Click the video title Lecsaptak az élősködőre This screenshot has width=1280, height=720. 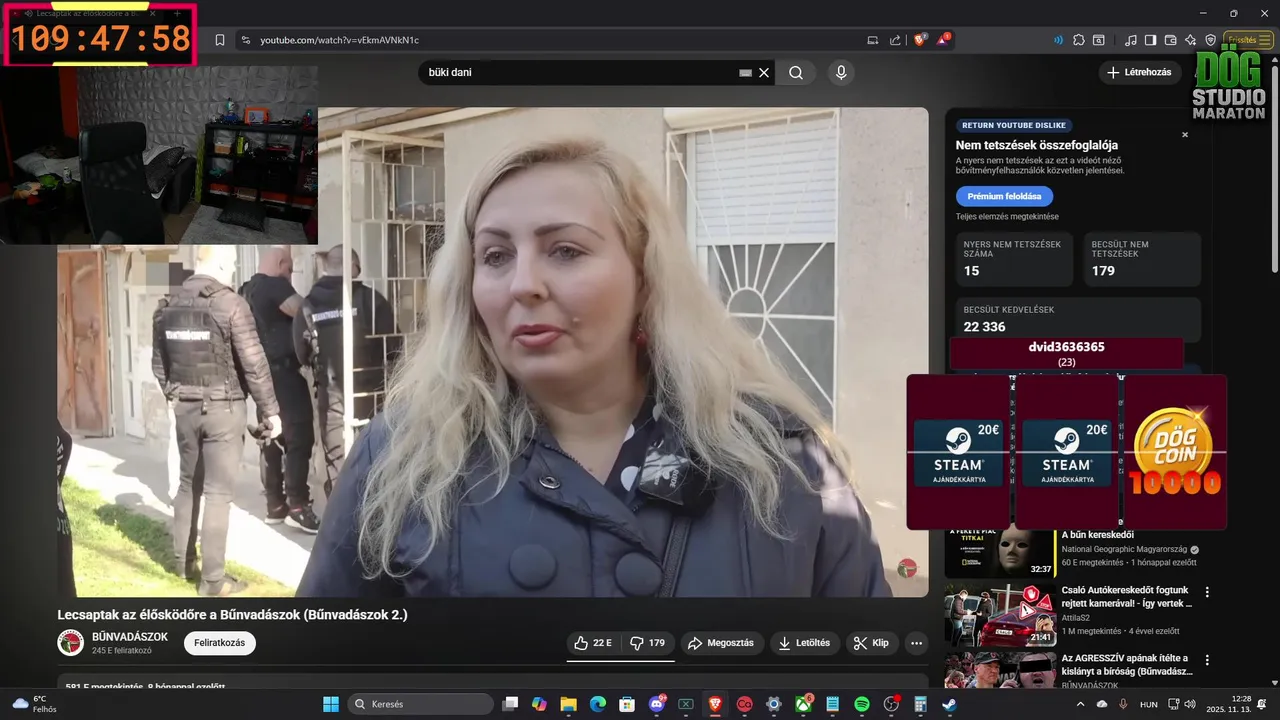(232, 615)
